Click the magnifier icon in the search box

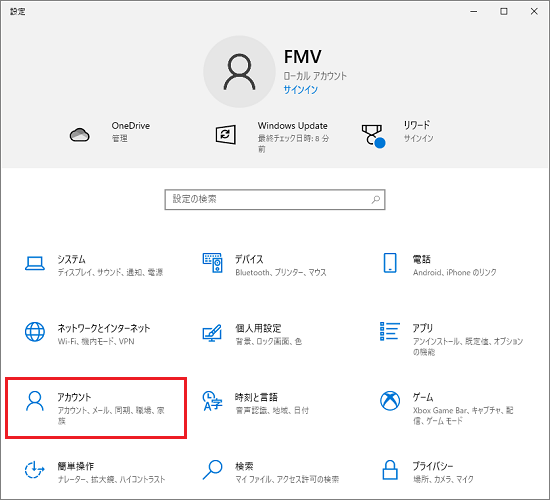click(x=376, y=200)
